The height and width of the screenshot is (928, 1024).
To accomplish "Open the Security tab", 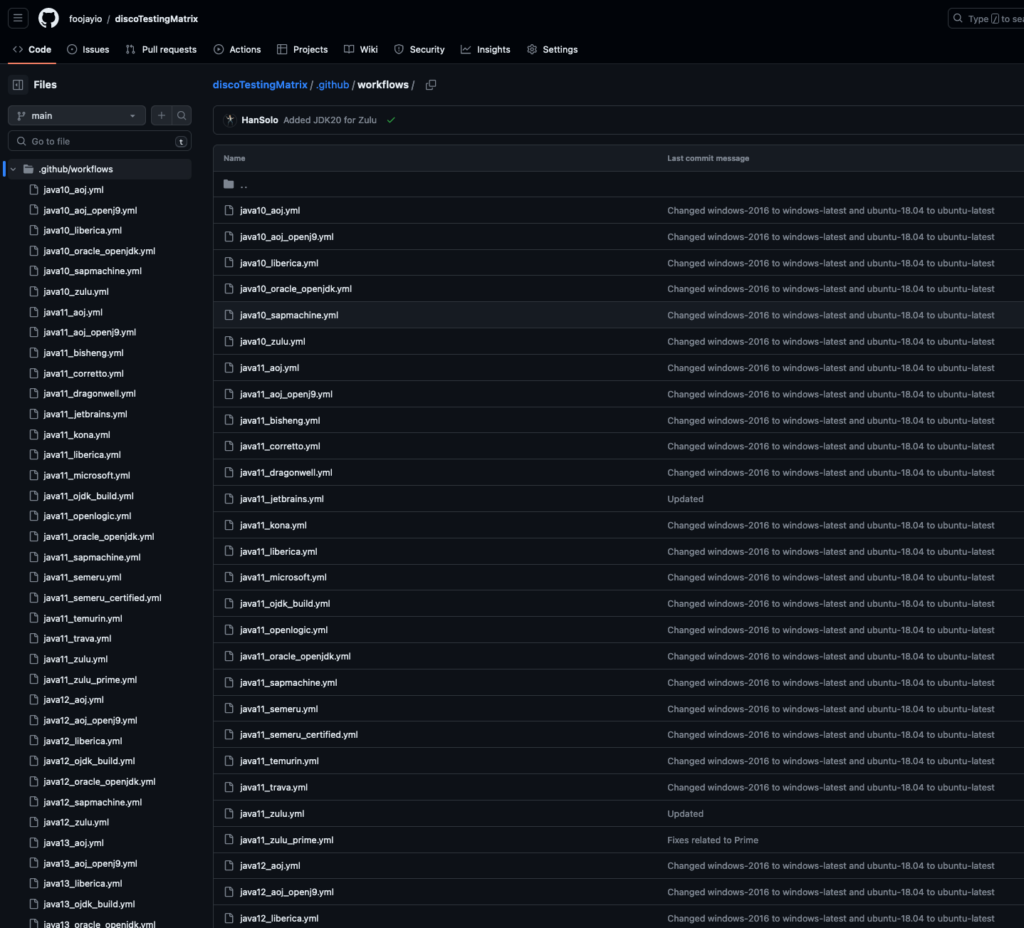I will coord(419,50).
